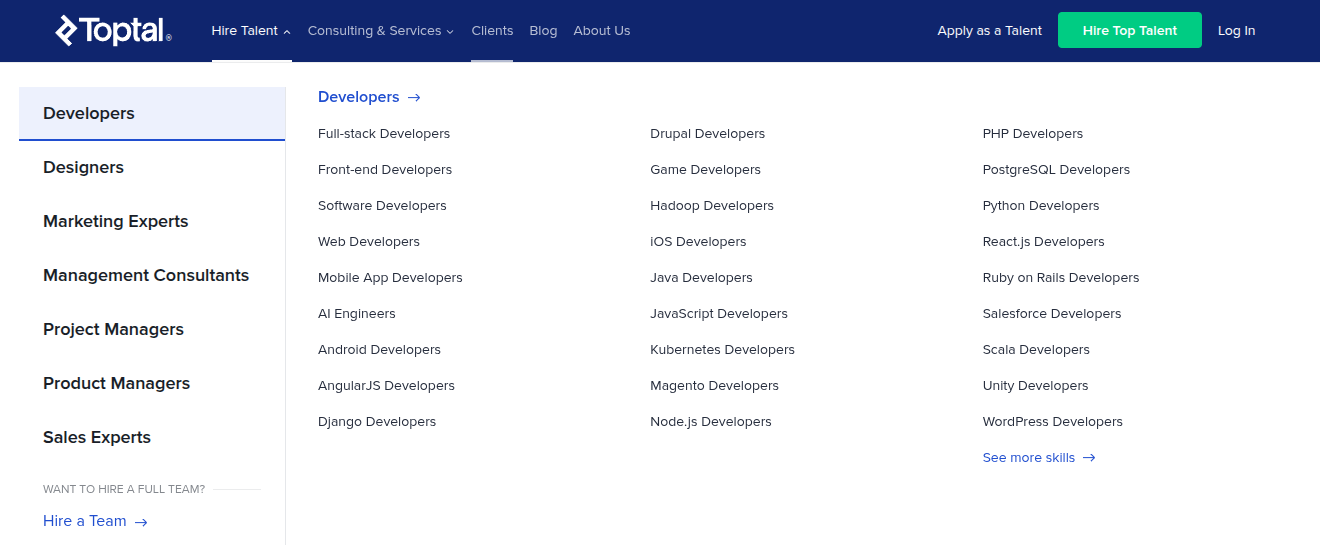The width and height of the screenshot is (1320, 559).
Task: Select the Designers category
Action: [x=152, y=168]
